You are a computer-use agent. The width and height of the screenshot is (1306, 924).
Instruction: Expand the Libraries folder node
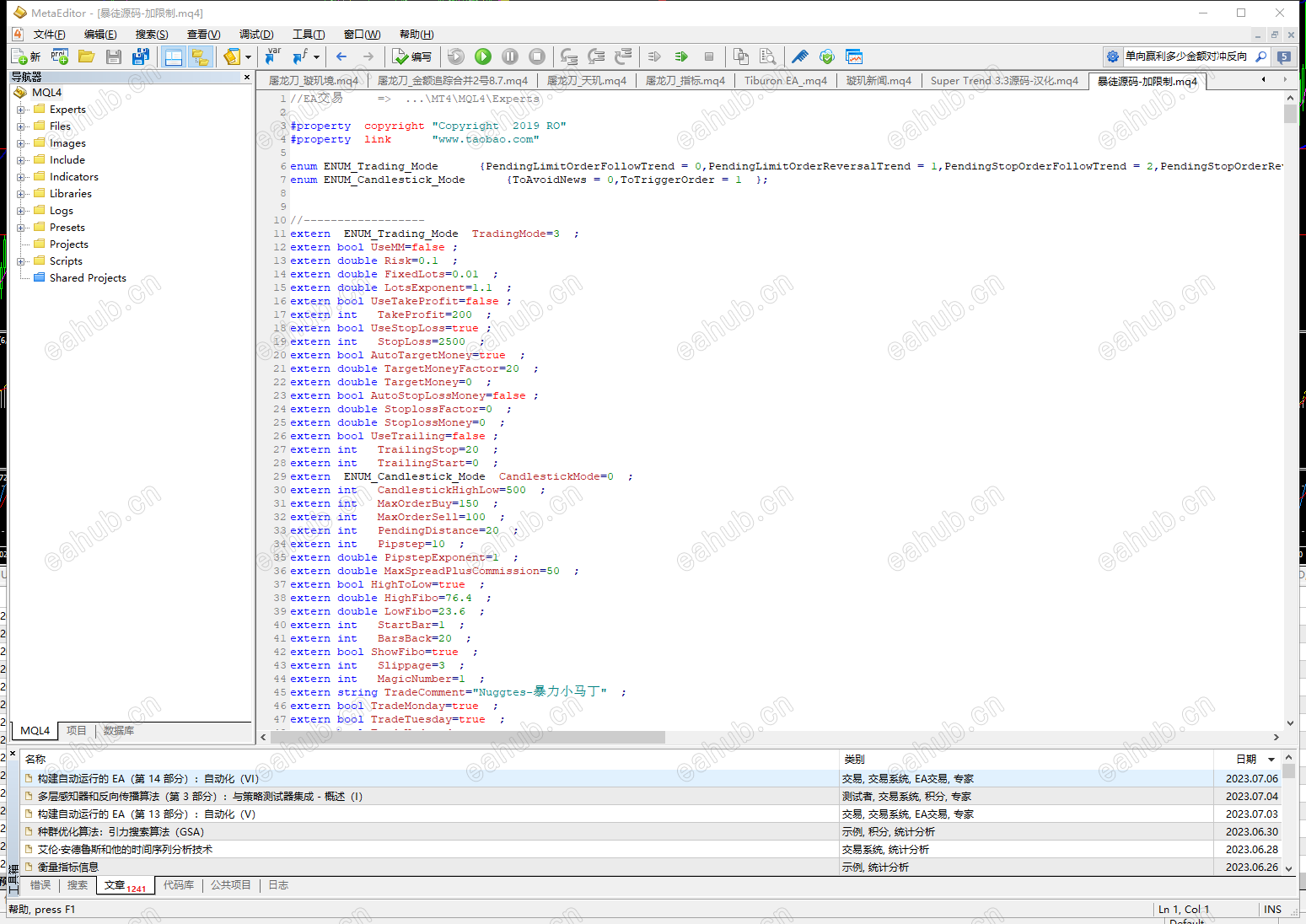click(21, 194)
